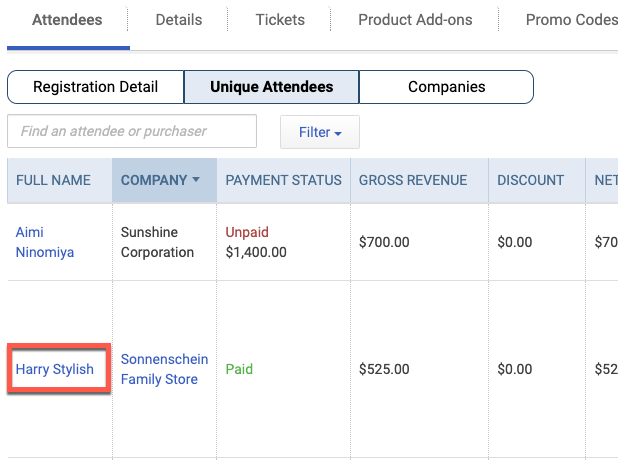
Task: Click the Attendees tab
Action: [x=67, y=20]
